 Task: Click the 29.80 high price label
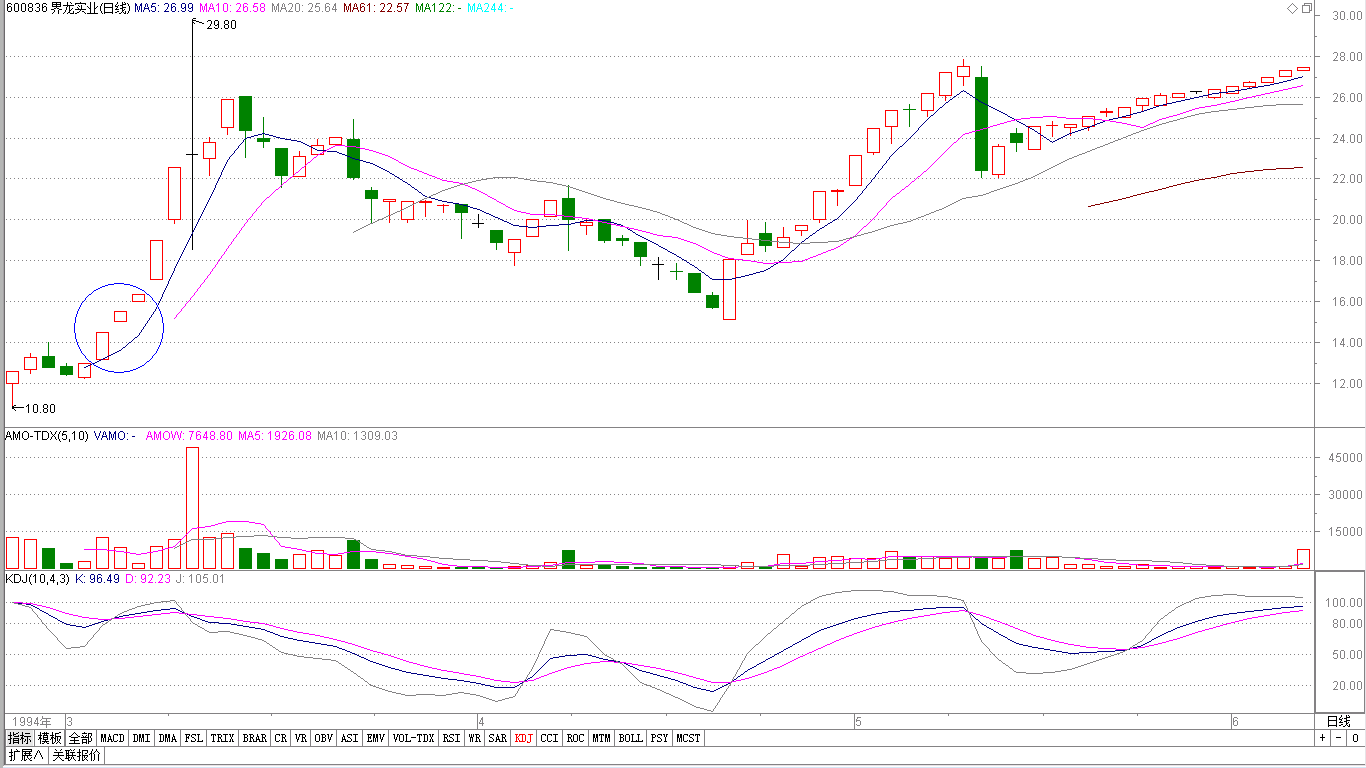coord(221,25)
